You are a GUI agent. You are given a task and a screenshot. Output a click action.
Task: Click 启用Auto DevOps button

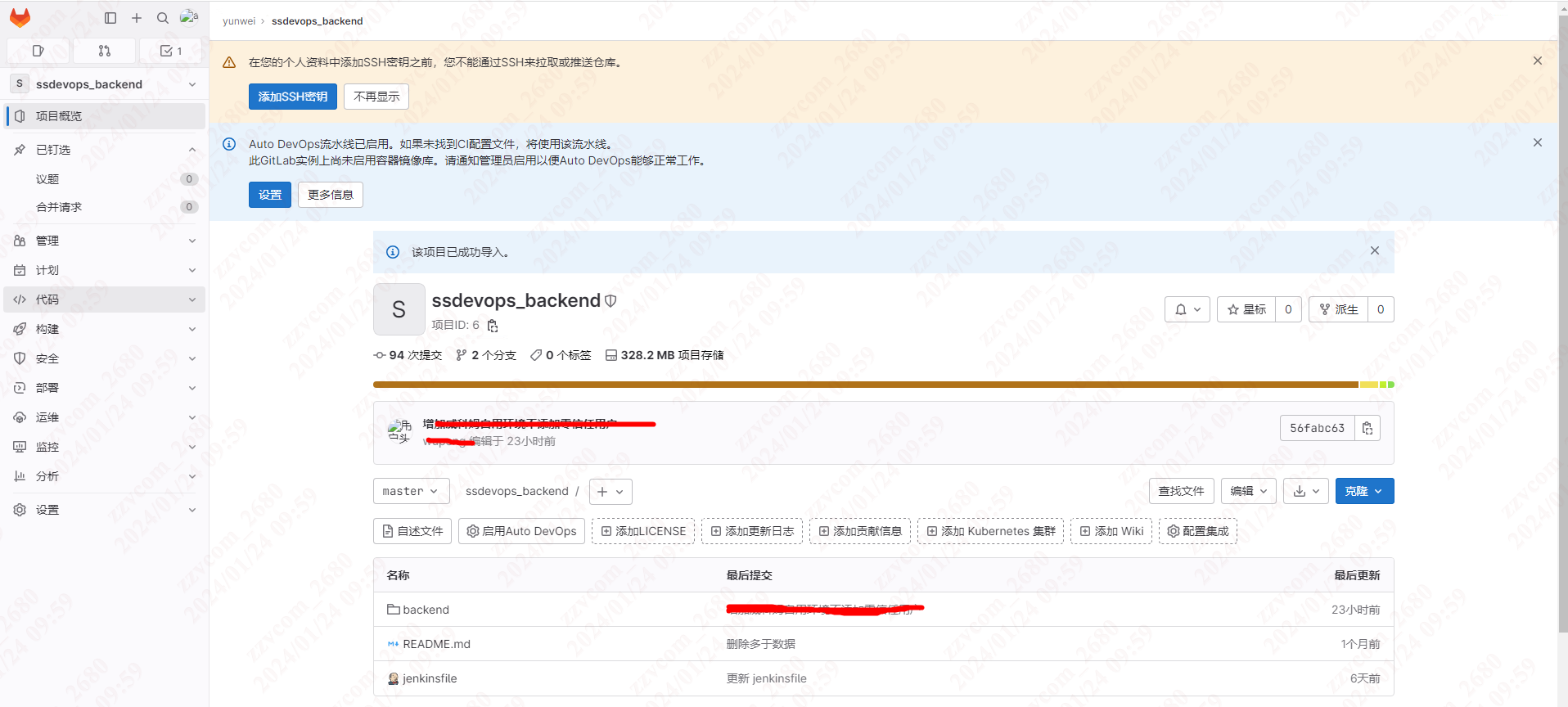pyautogui.click(x=521, y=531)
